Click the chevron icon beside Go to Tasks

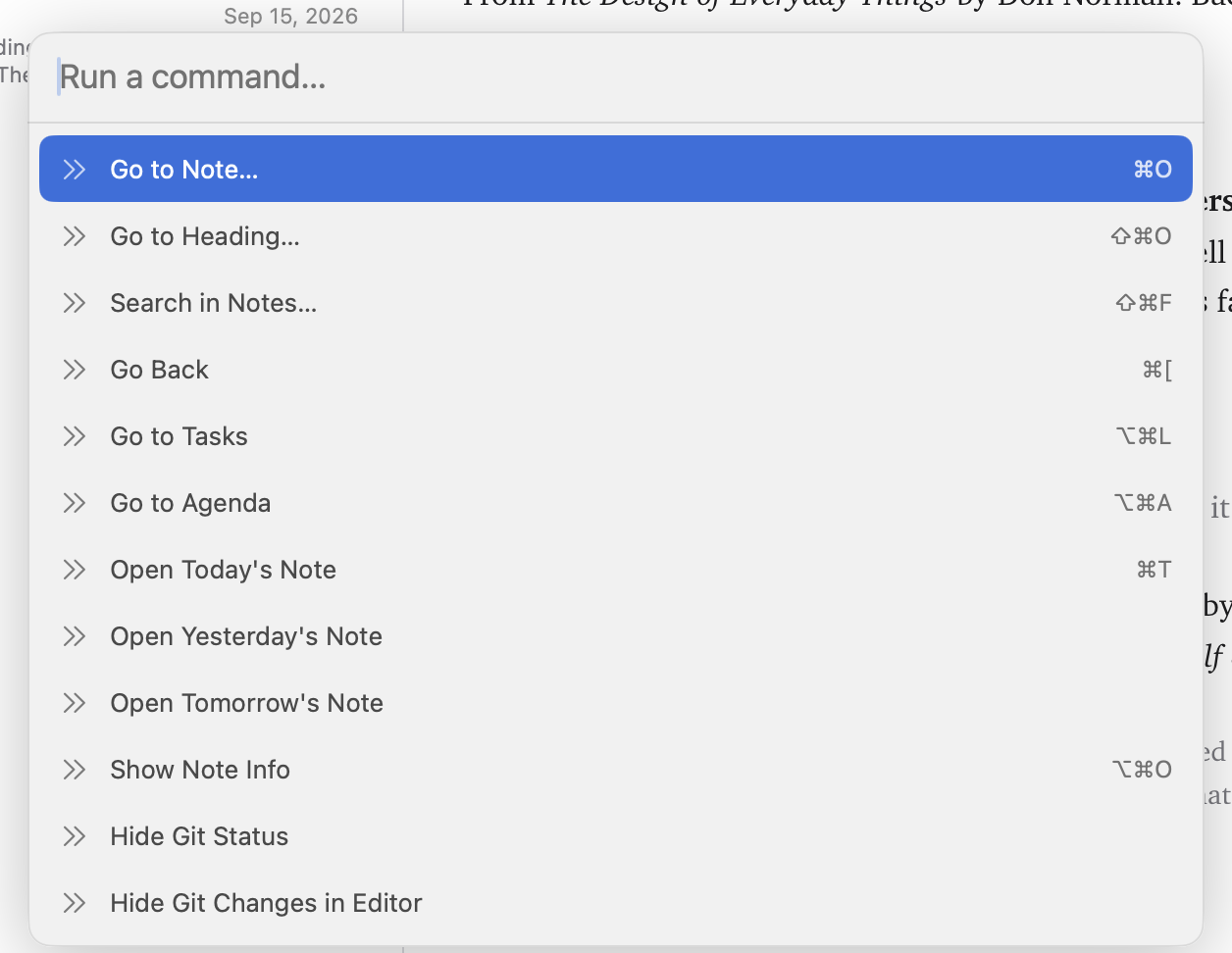(x=75, y=436)
